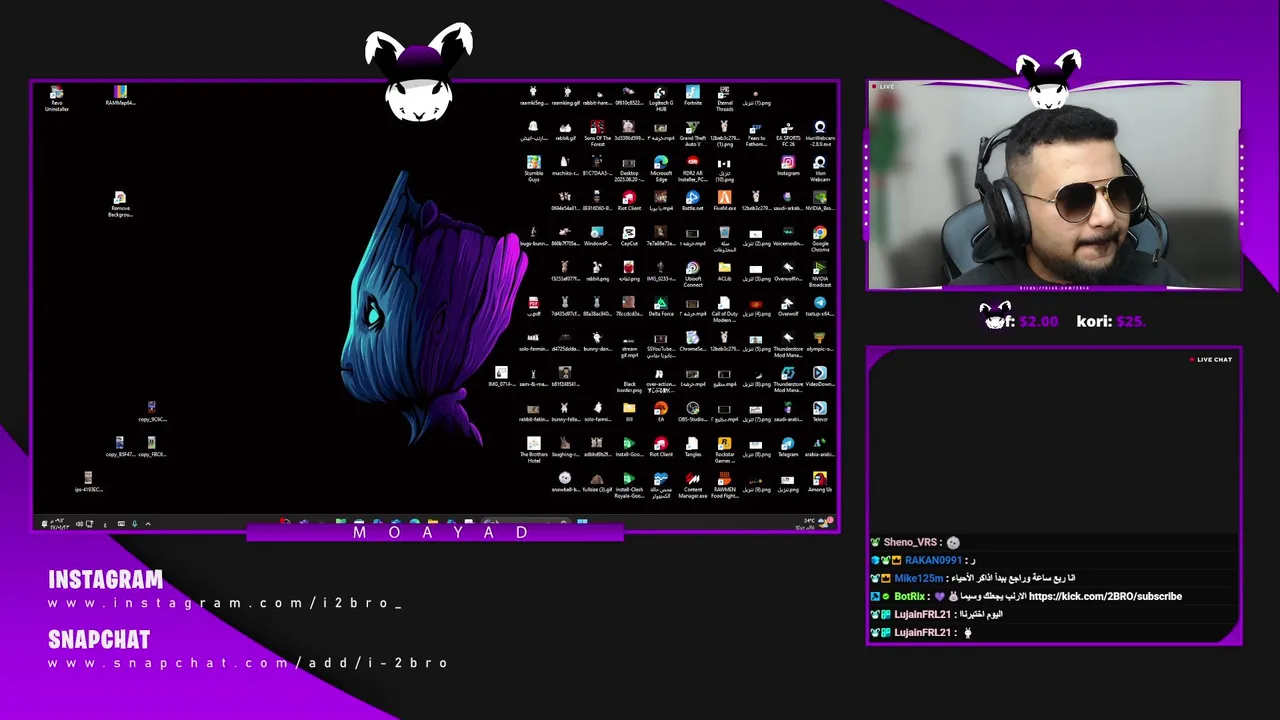Open the Delta Force desktop shortcut
The image size is (1280, 720).
(x=660, y=307)
